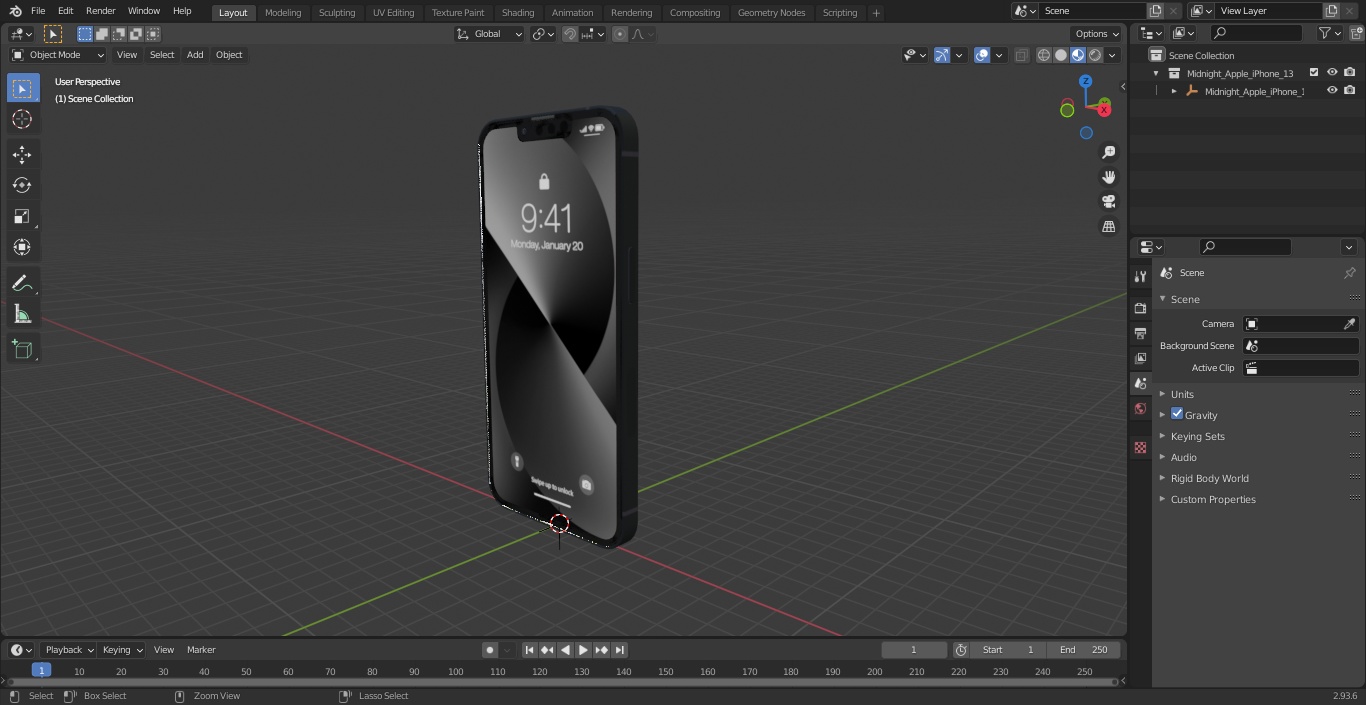
Task: Toggle X-ray mode button
Action: [1021, 55]
